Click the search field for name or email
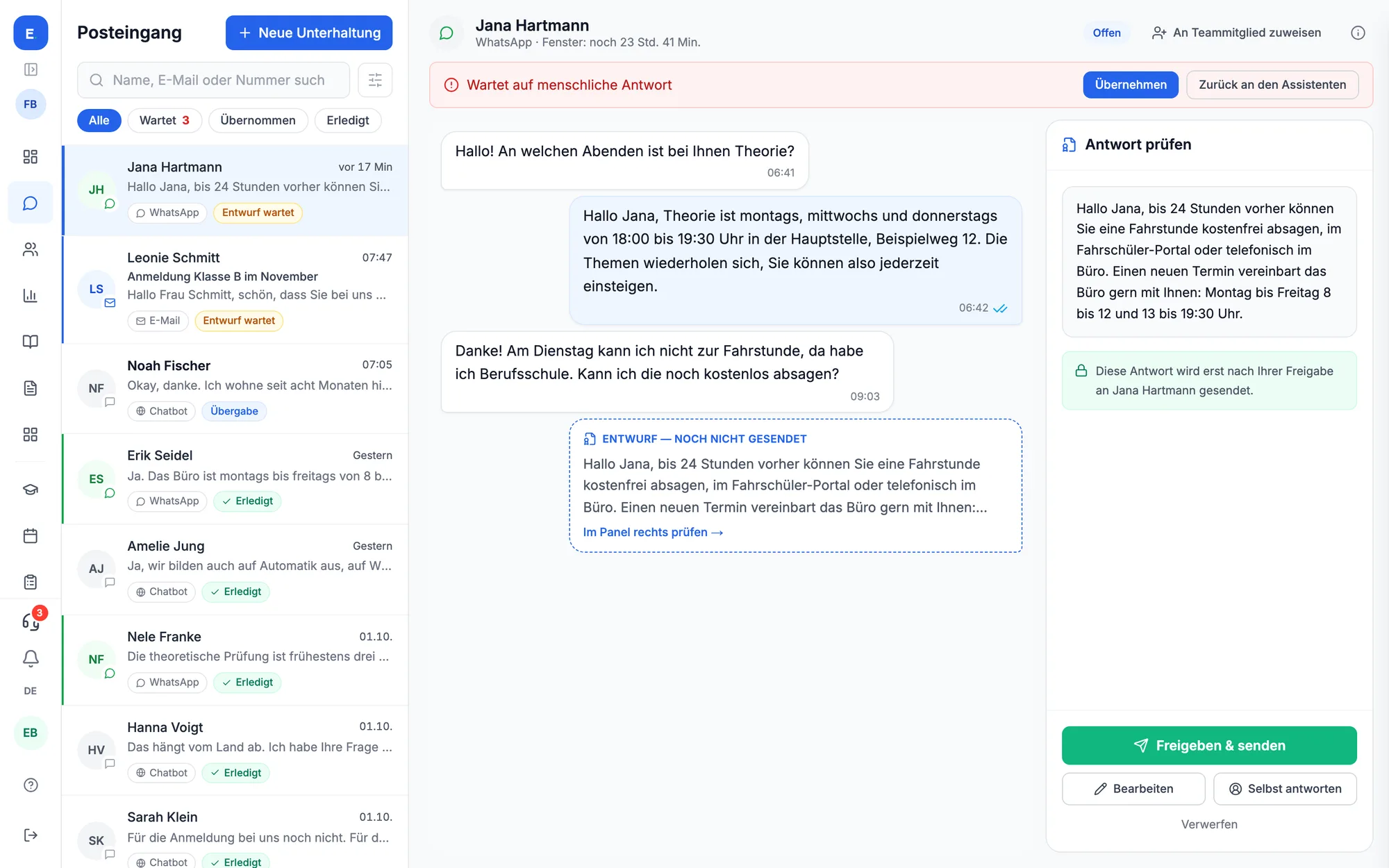This screenshot has width=1389, height=868. coord(213,80)
